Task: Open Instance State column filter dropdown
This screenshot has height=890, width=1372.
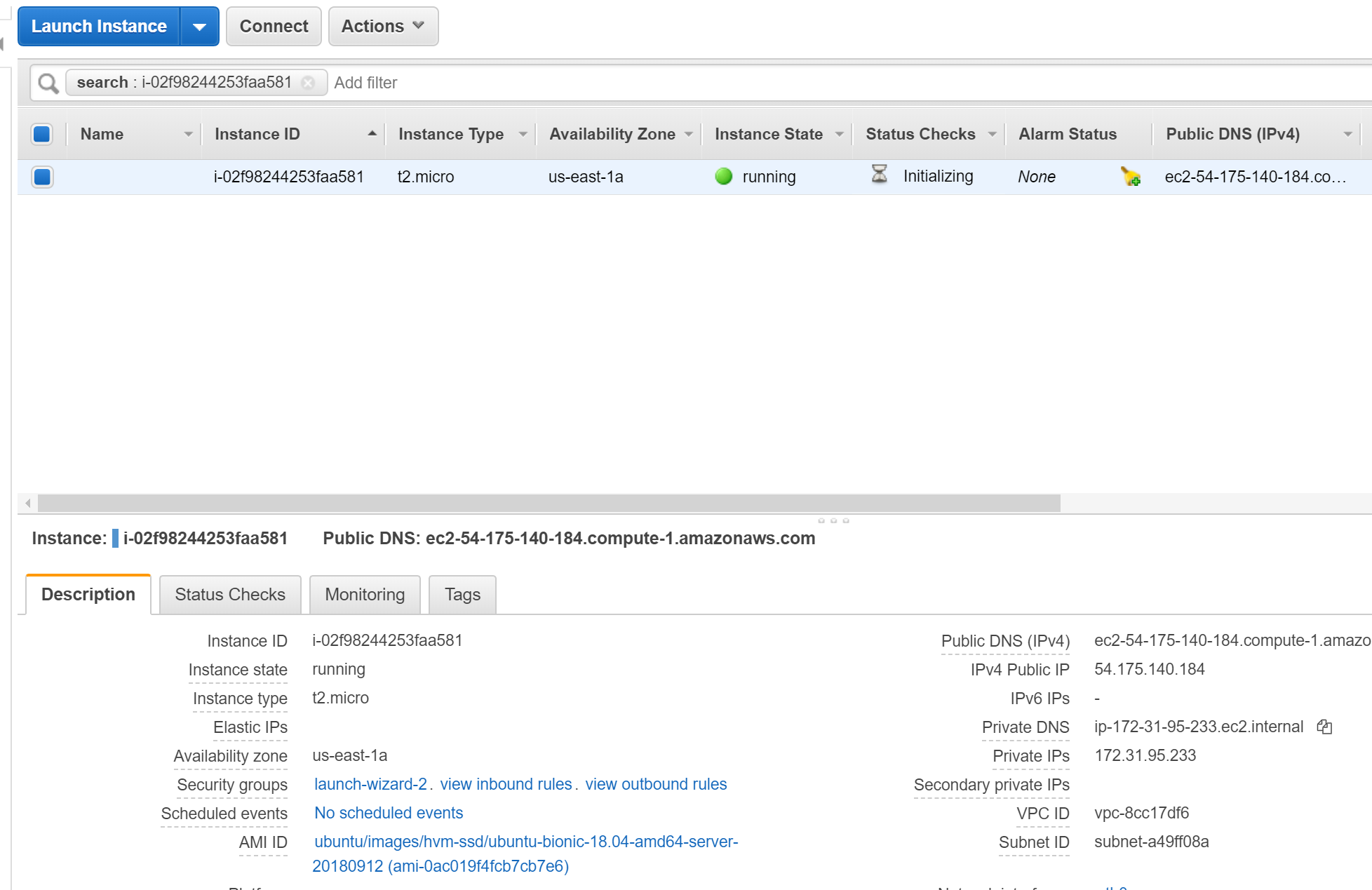Action: click(839, 134)
